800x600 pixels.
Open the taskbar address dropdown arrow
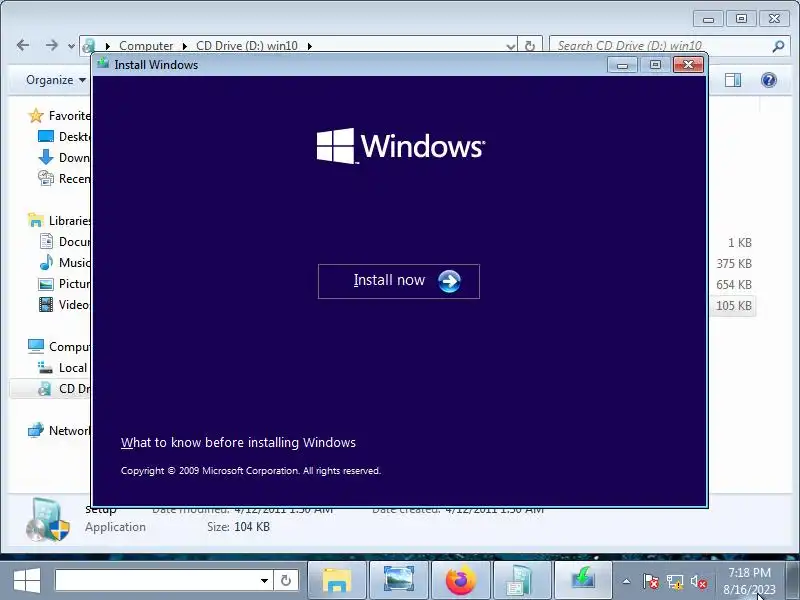pos(264,581)
